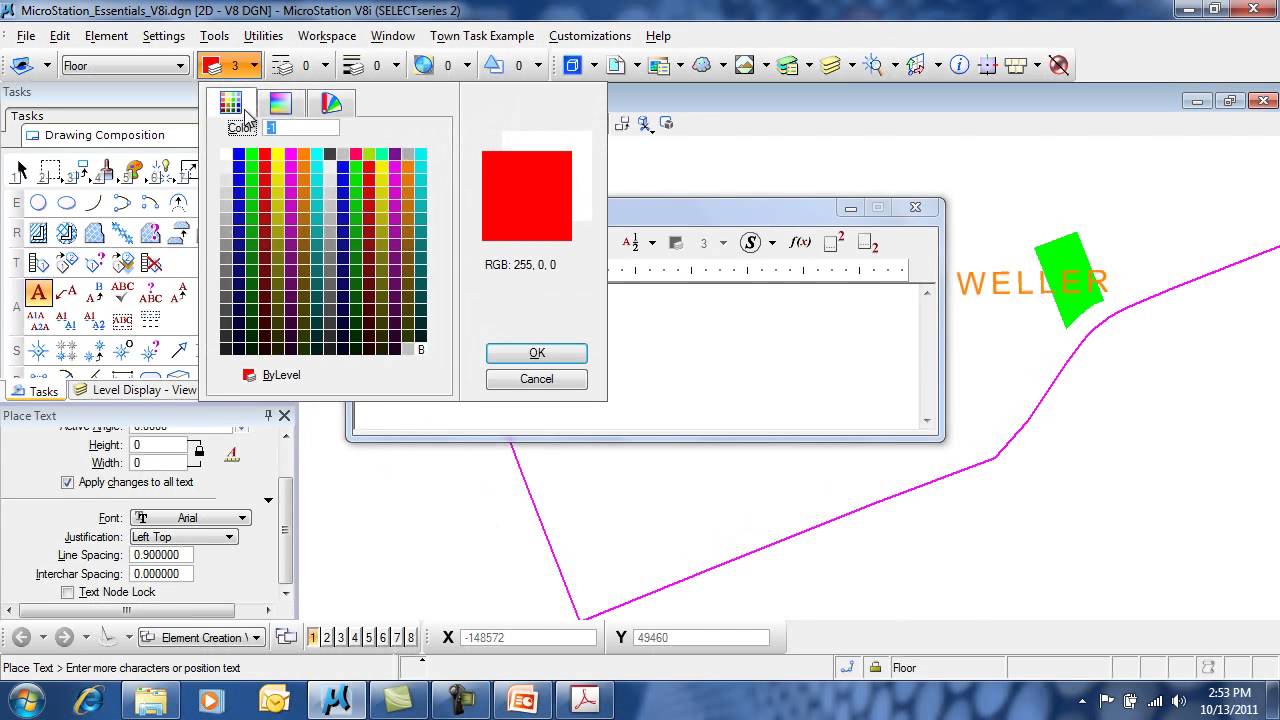
Task: Choose the ByLevel color option
Action: click(x=272, y=375)
